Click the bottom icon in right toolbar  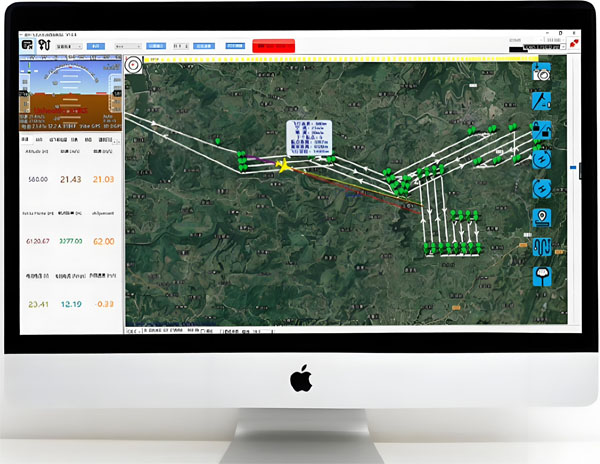point(542,274)
